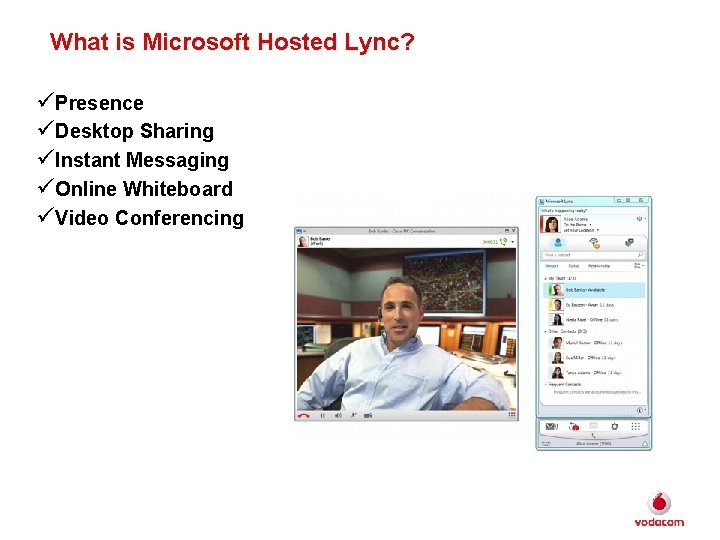
Task: Click the slide title What is Microsoft Hosted Lync?
Action: [x=232, y=42]
